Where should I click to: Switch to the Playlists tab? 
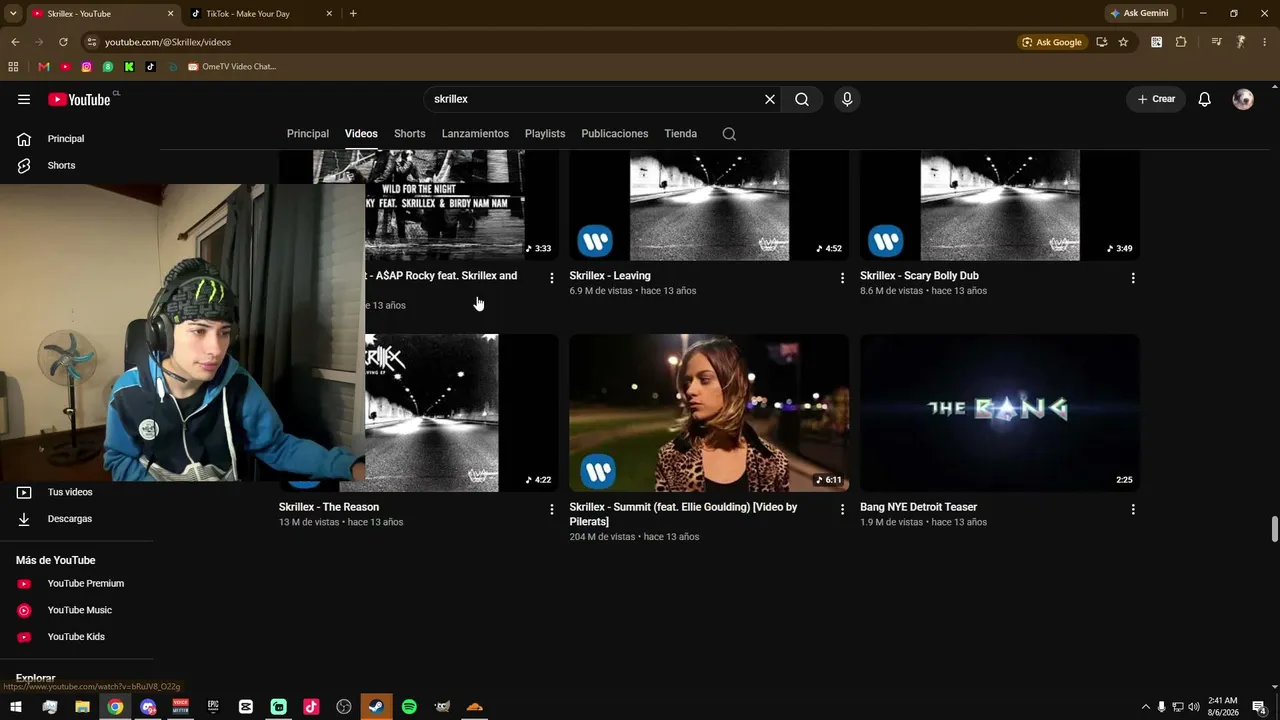545,134
